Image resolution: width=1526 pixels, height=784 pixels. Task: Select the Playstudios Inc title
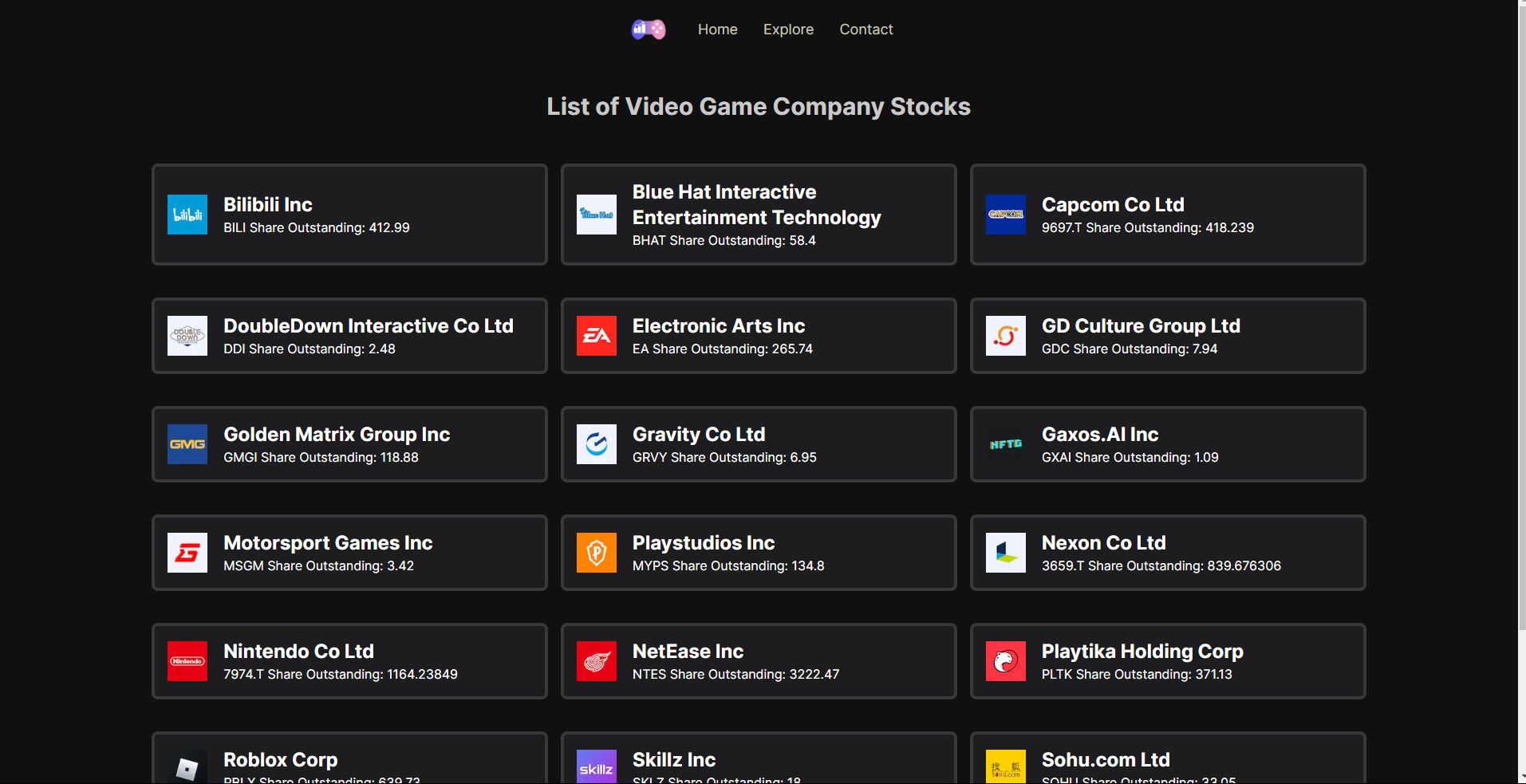click(704, 543)
